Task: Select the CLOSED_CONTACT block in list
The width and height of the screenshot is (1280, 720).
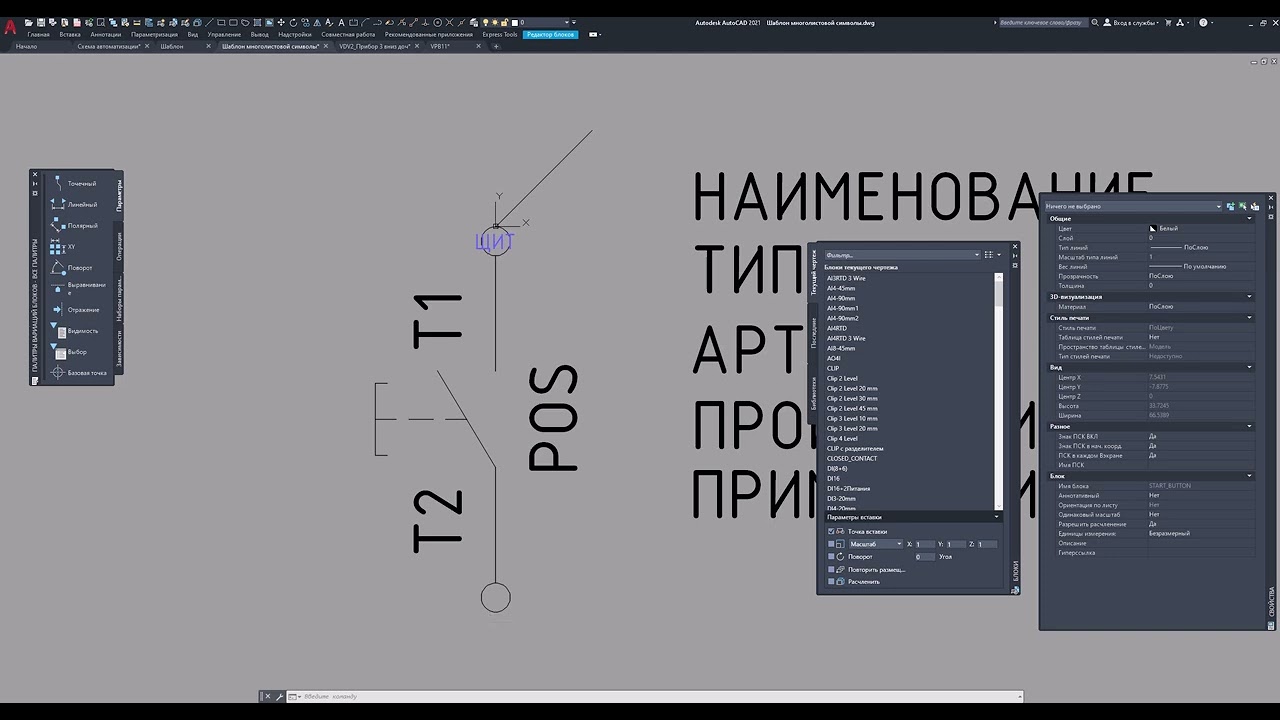Action: pyautogui.click(x=852, y=458)
